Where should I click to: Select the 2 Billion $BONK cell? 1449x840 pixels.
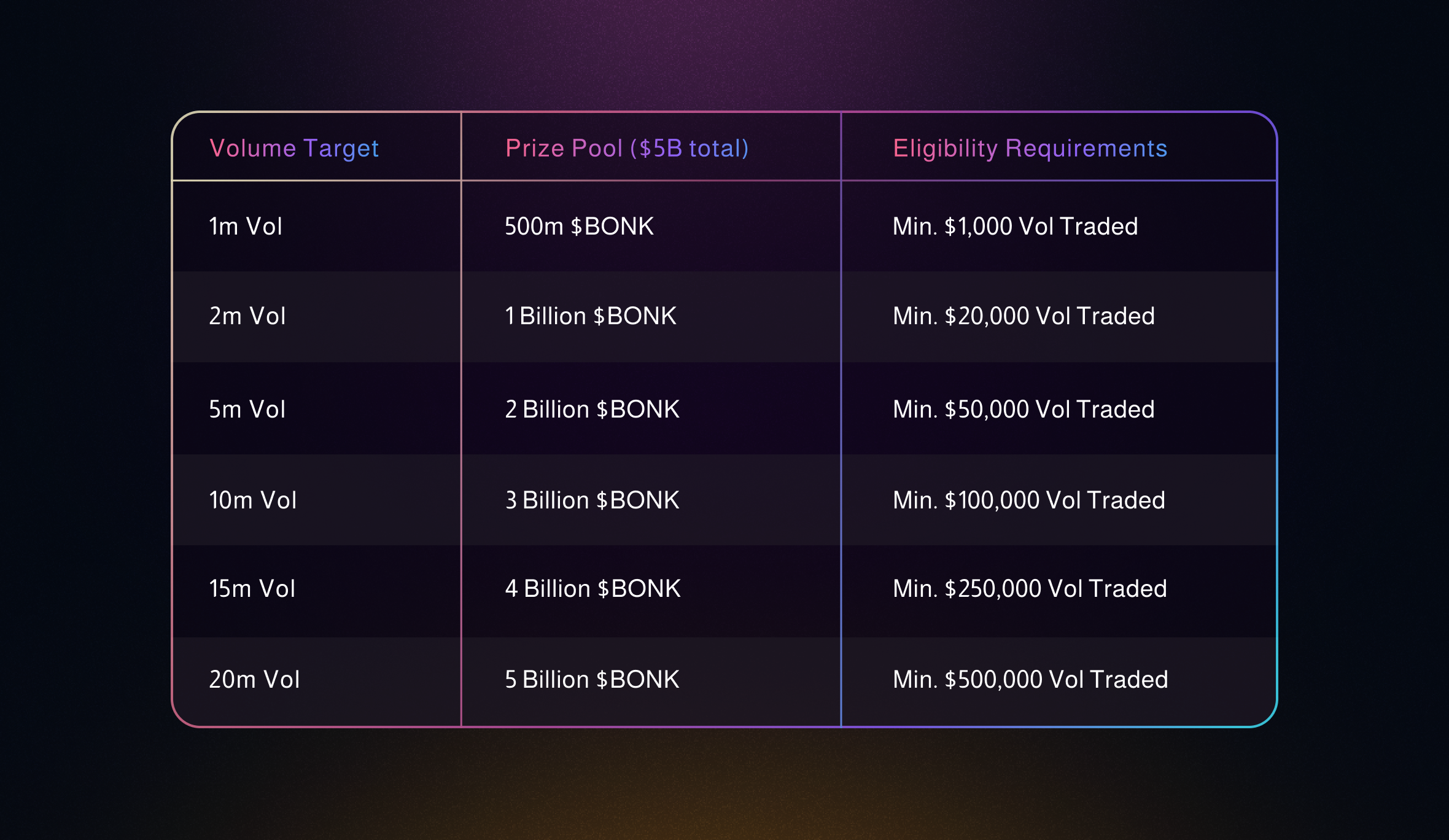point(592,410)
